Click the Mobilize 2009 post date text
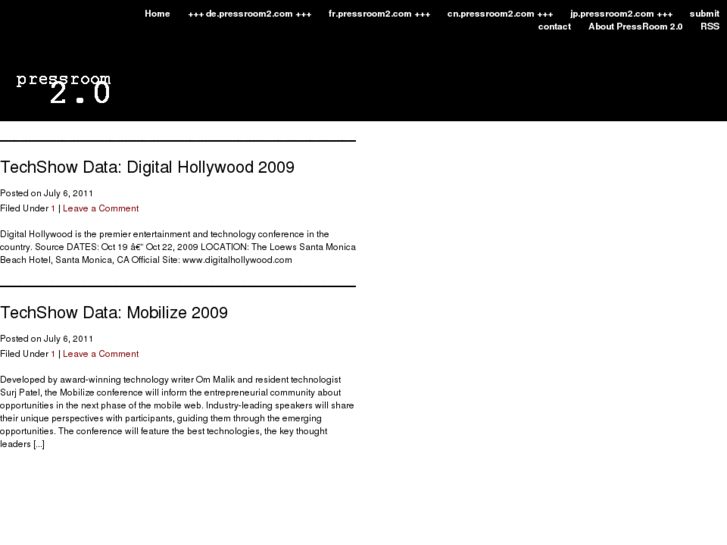Screen dimensions: 727x545 [x=46, y=339]
